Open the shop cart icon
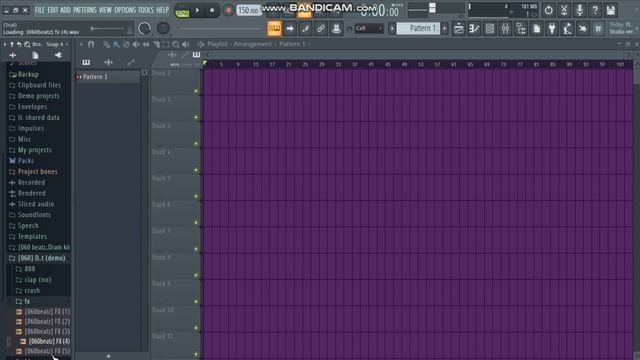The width and height of the screenshot is (640, 360). tap(598, 29)
